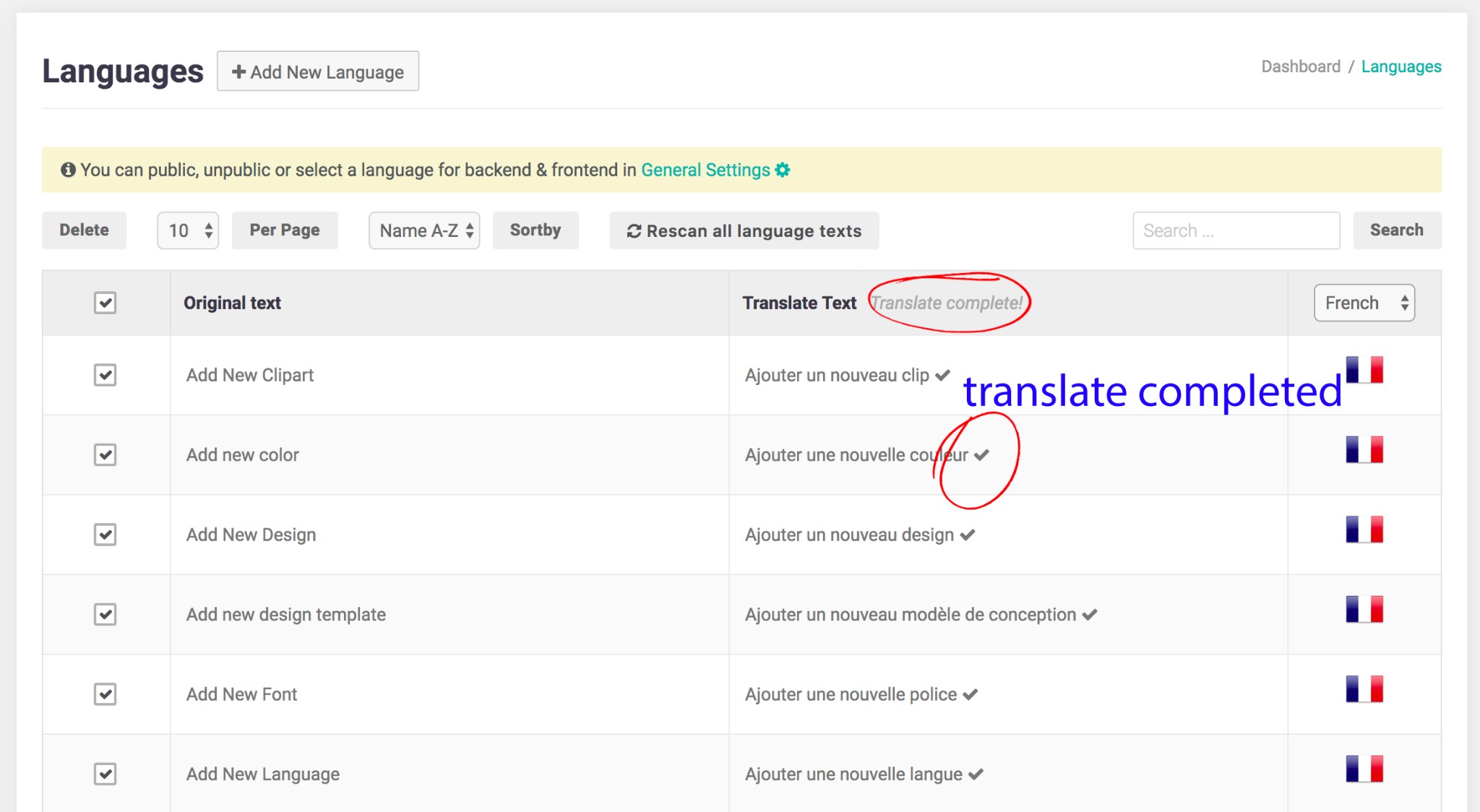Click the French flag in Add new color row
Image resolution: width=1480 pixels, height=812 pixels.
click(x=1364, y=449)
